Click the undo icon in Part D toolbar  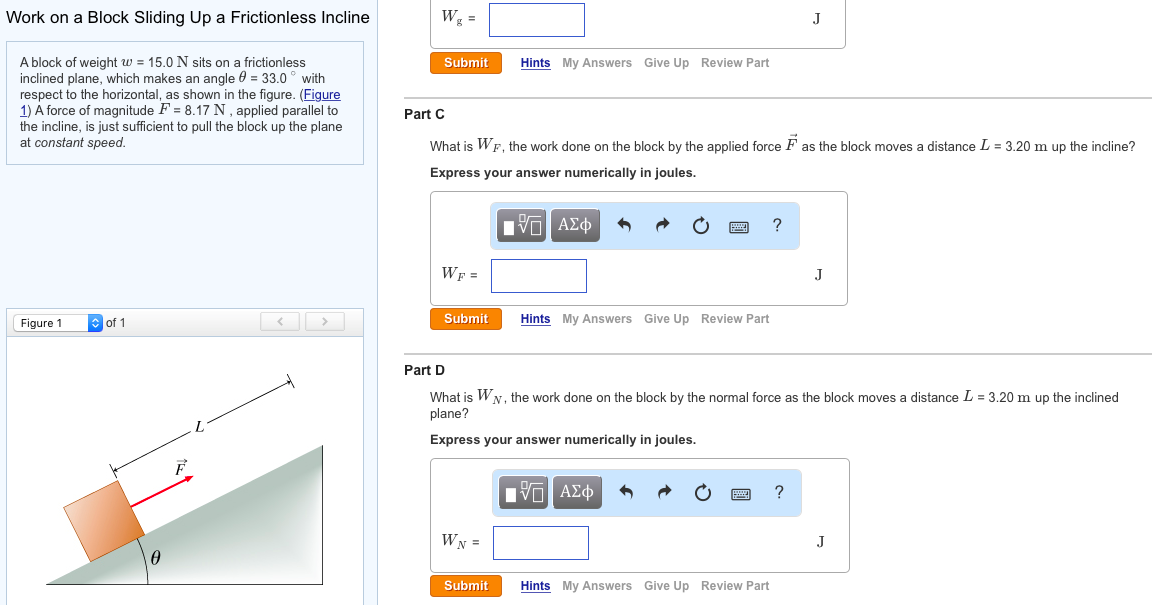click(627, 492)
